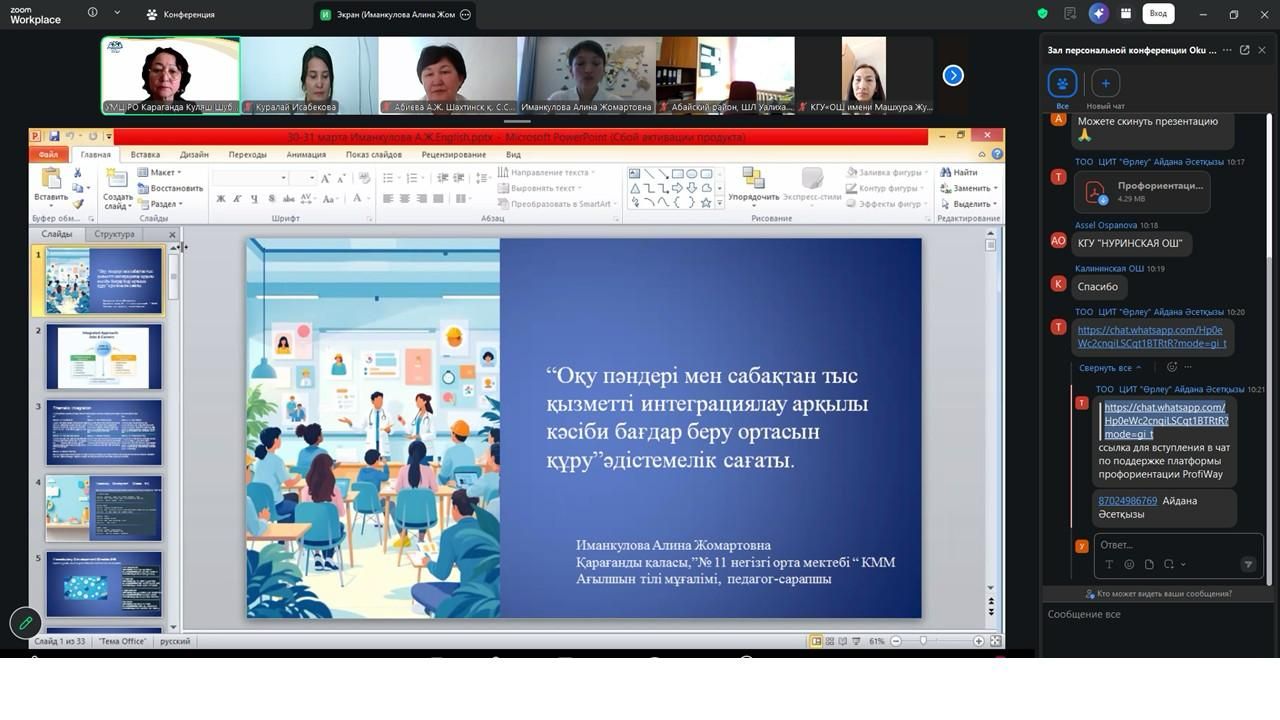Select the 'Все' chat channel
Viewport: 1280px width, 720px height.
pyautogui.click(x=1062, y=83)
